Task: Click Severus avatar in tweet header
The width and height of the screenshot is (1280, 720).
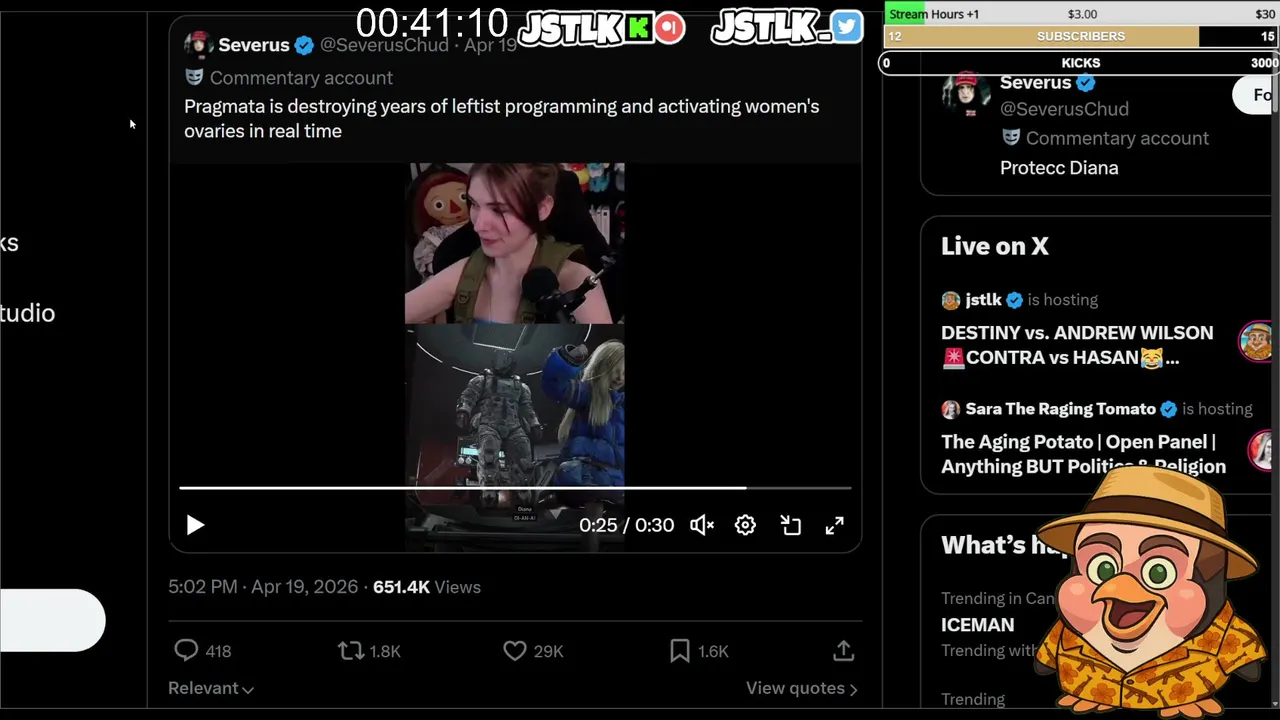Action: 198,45
